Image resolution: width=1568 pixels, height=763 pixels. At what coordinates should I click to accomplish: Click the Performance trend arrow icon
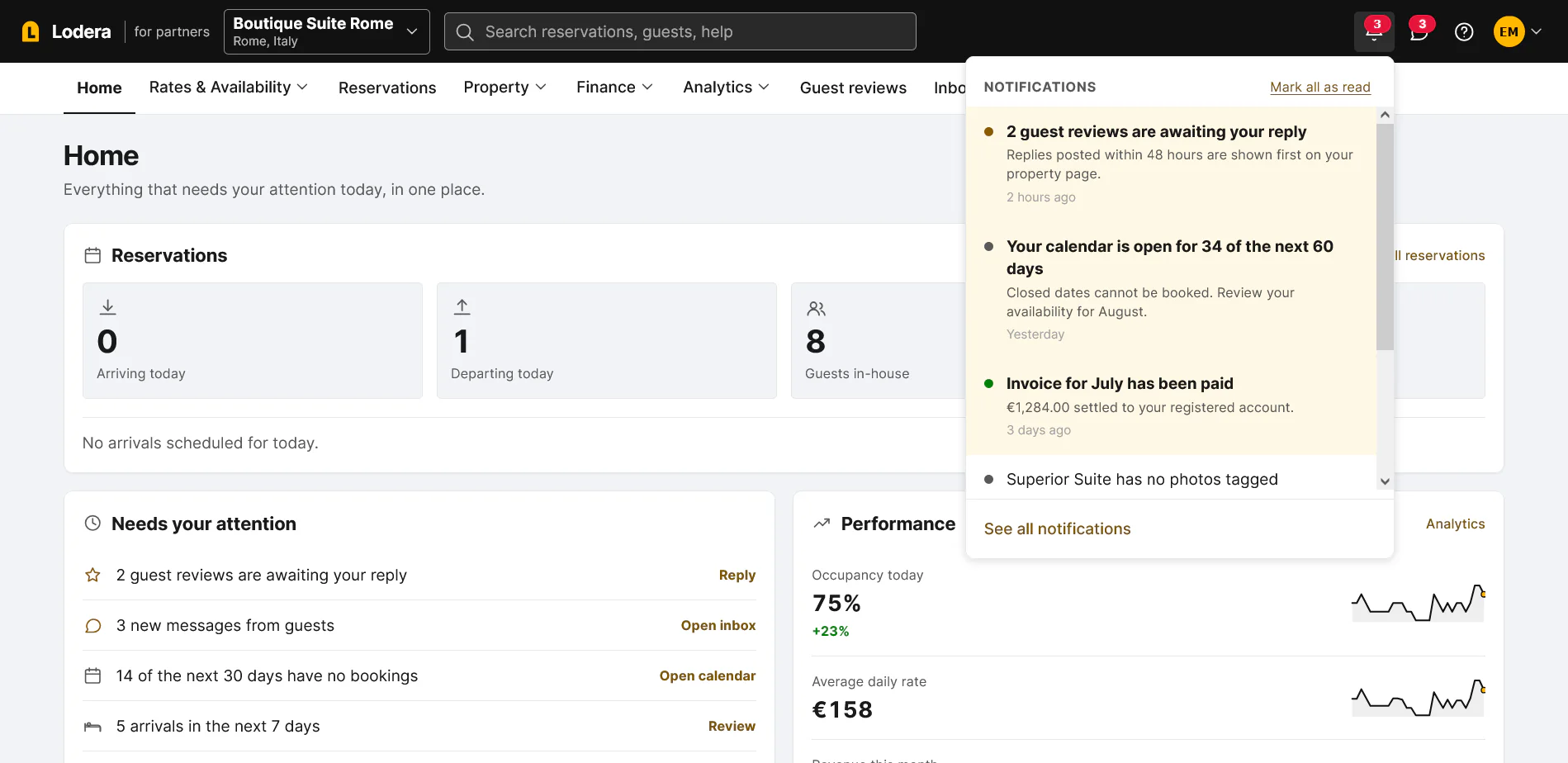pyautogui.click(x=822, y=524)
